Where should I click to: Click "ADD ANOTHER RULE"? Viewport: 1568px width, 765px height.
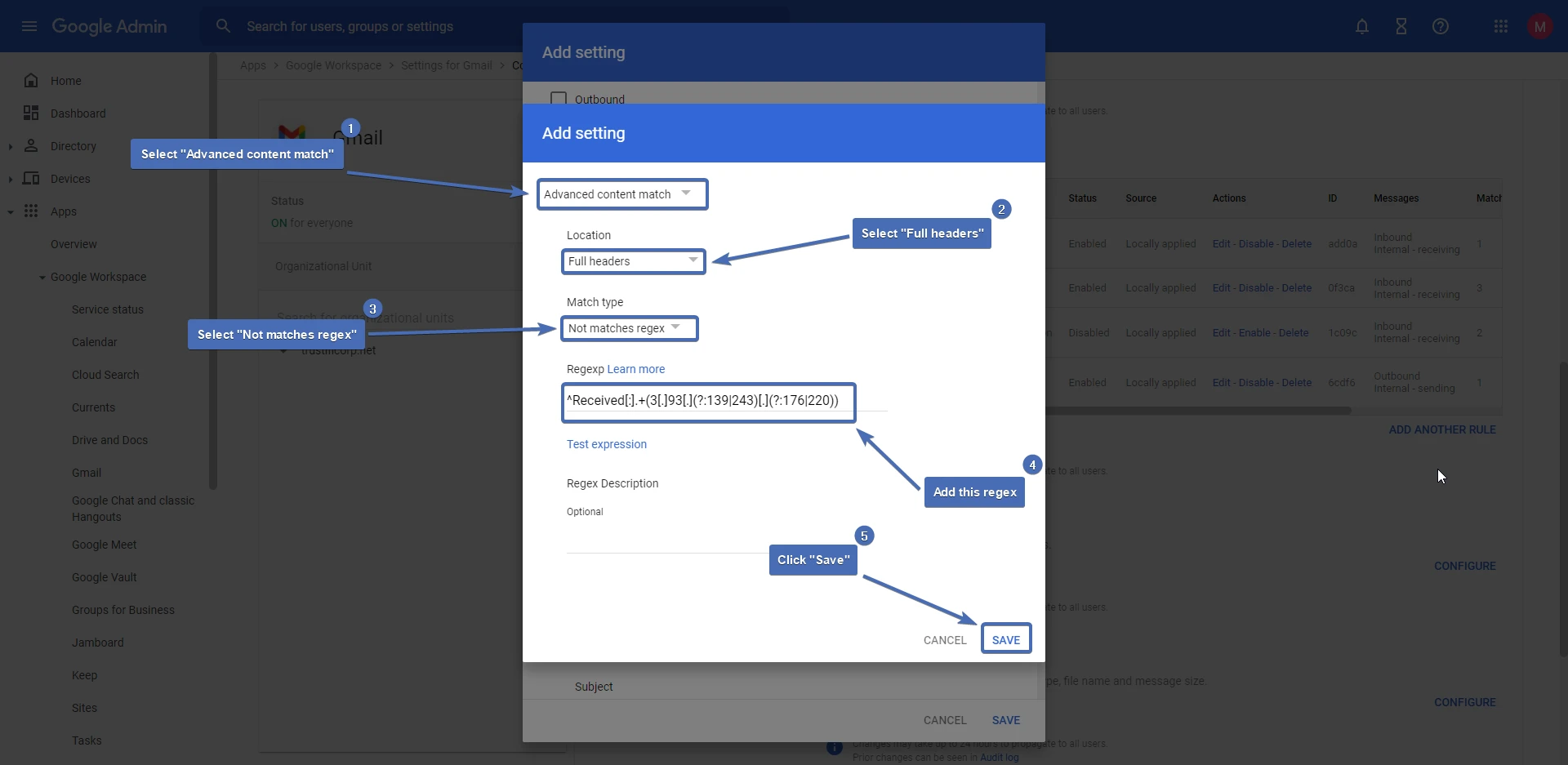pos(1441,429)
